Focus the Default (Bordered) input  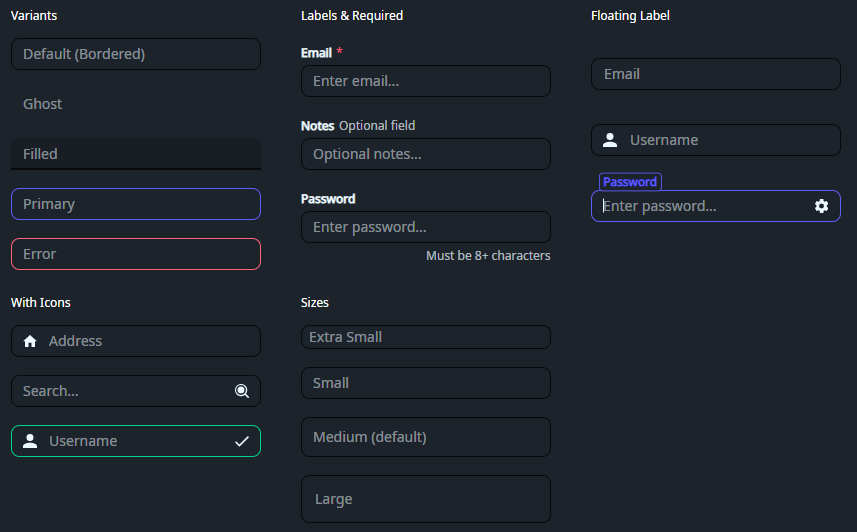(x=135, y=54)
